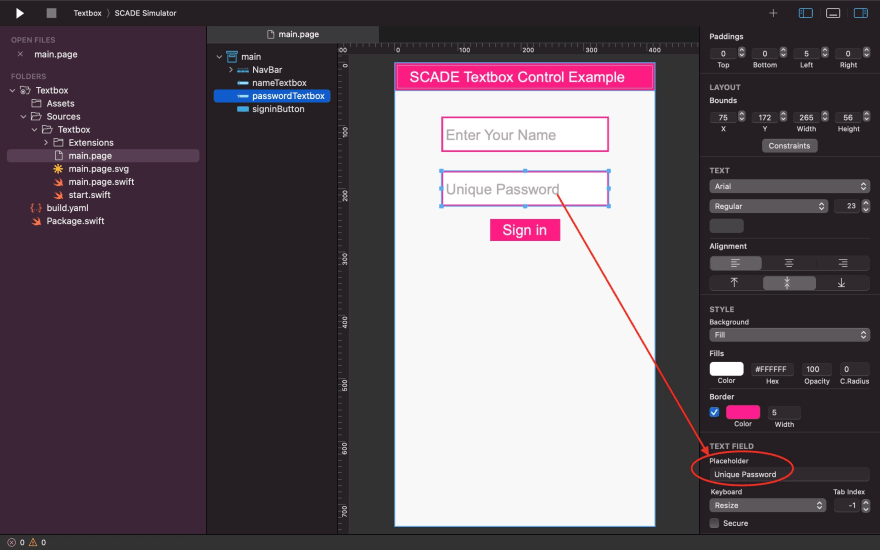Screen dimensions: 880x550
Task: Open Package.swift file
Action: point(75,221)
